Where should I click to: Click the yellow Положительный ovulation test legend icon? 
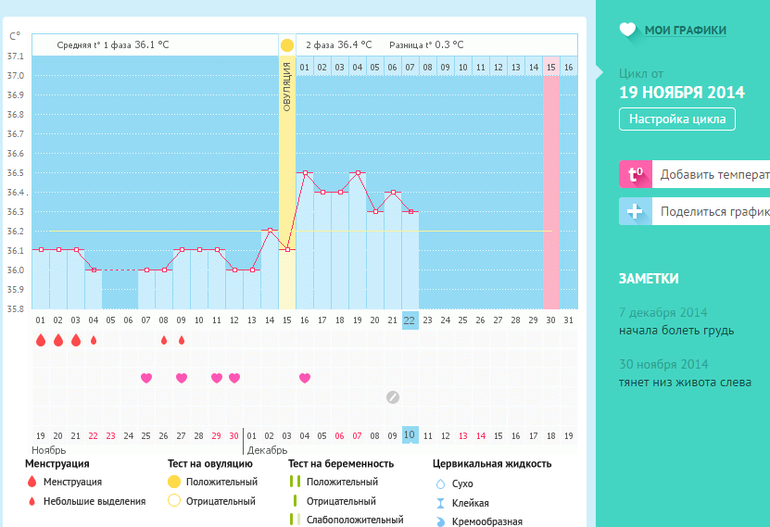174,482
